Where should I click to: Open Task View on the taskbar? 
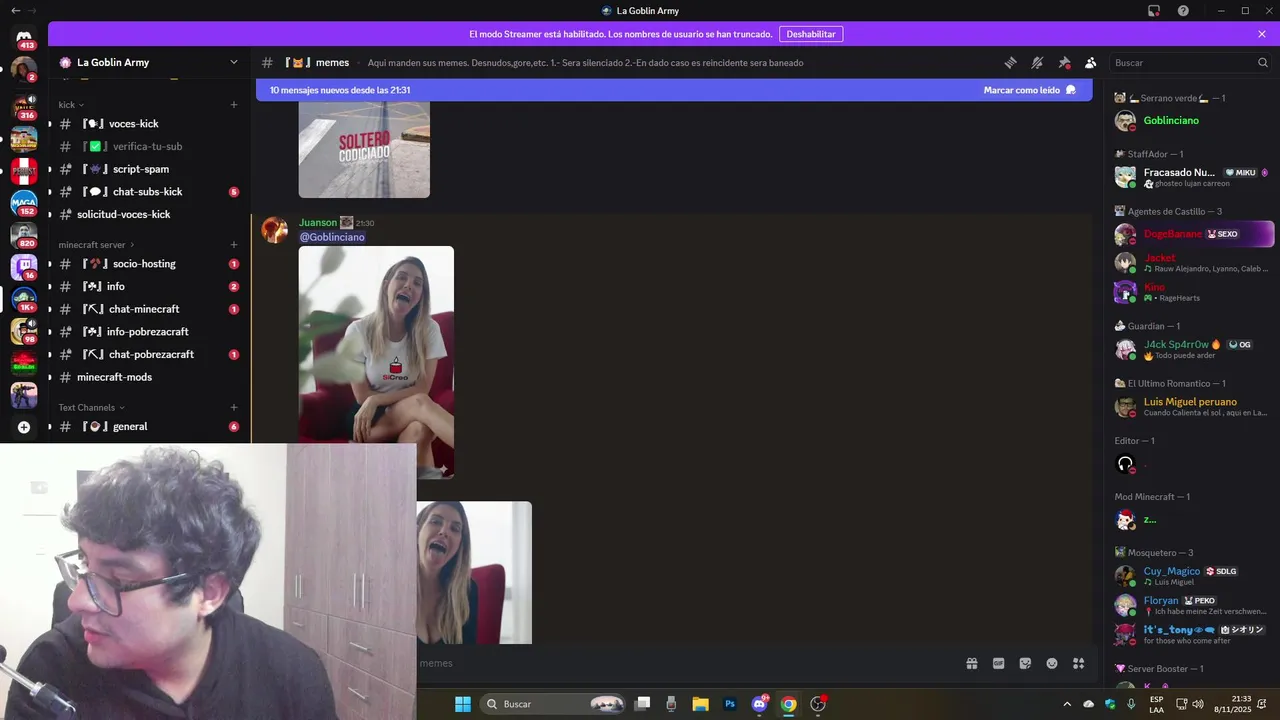(x=643, y=704)
